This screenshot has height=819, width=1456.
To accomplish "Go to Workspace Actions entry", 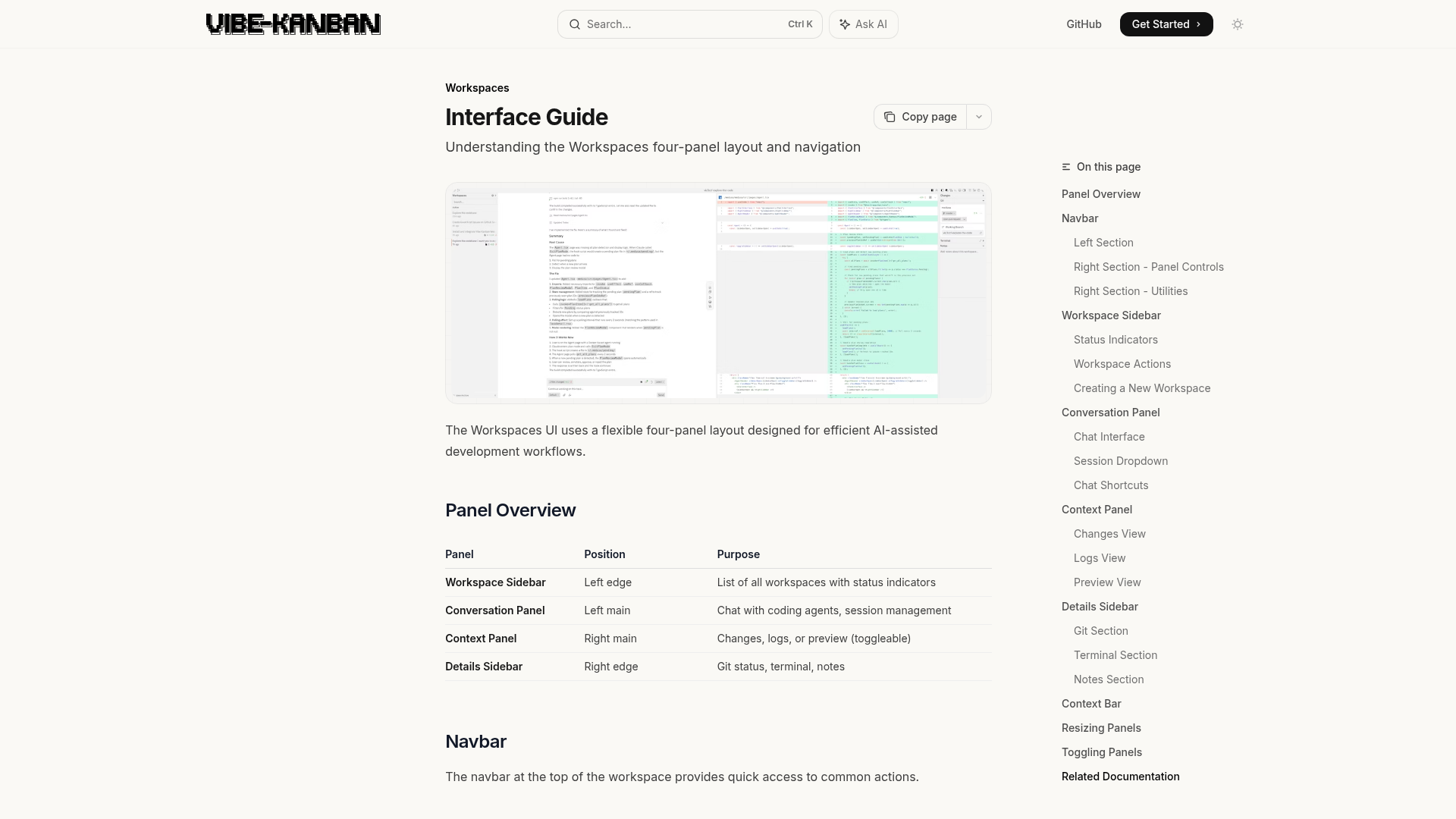I will click(x=1122, y=364).
